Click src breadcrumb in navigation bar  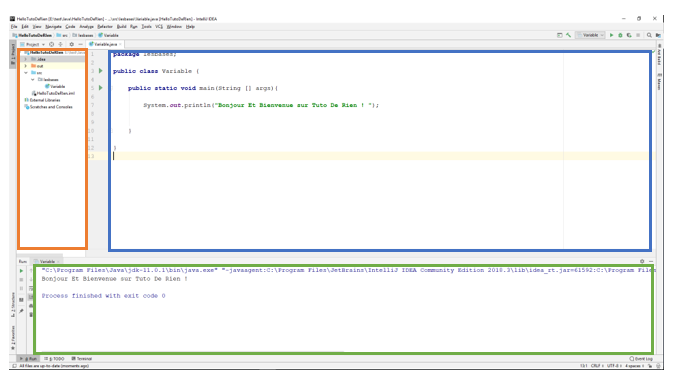[62, 35]
